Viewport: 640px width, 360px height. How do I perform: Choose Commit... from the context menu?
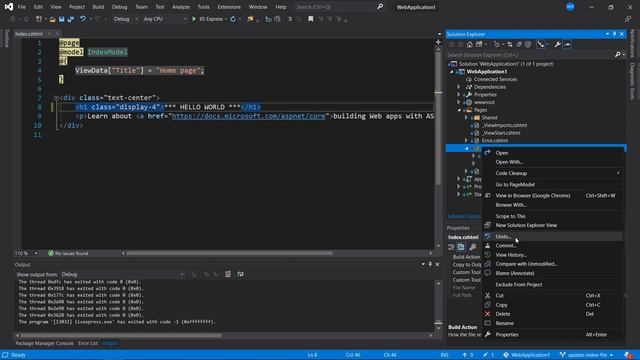coord(553,246)
